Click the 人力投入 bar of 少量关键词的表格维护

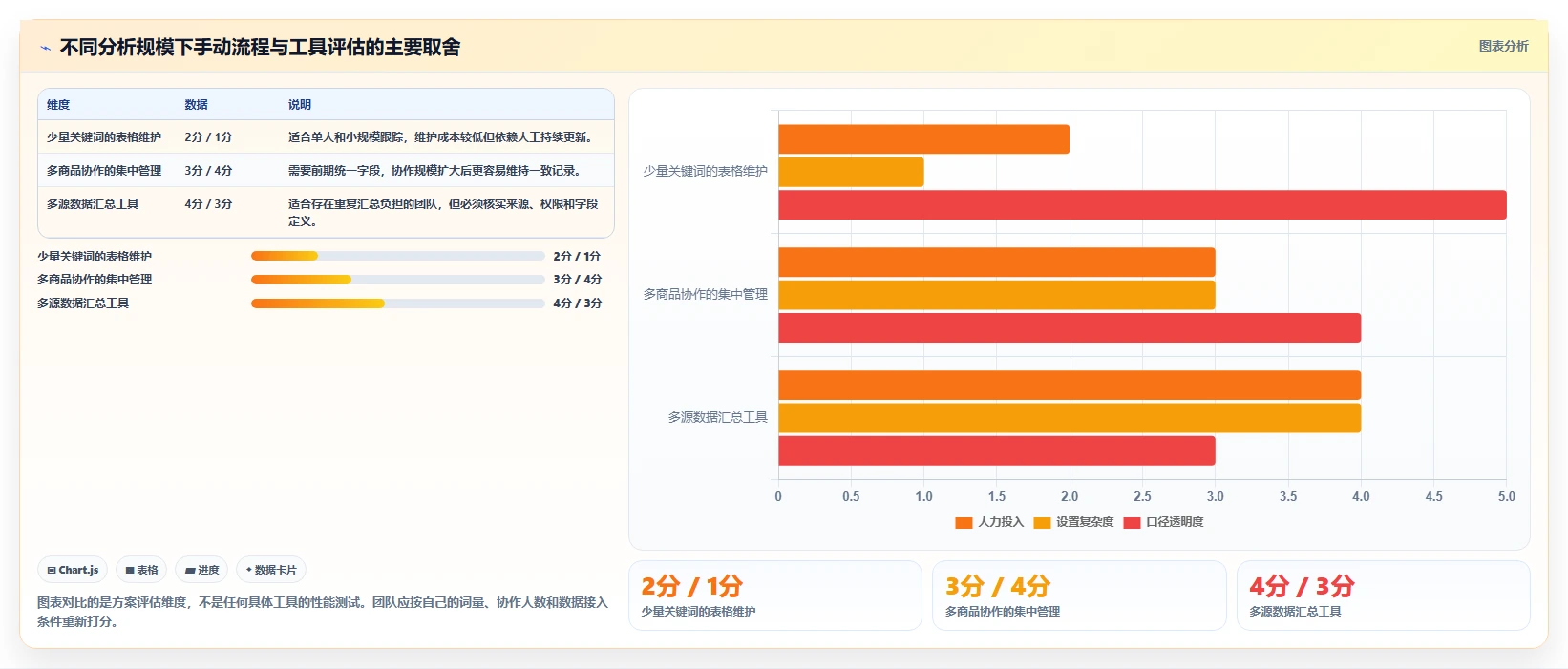click(923, 139)
